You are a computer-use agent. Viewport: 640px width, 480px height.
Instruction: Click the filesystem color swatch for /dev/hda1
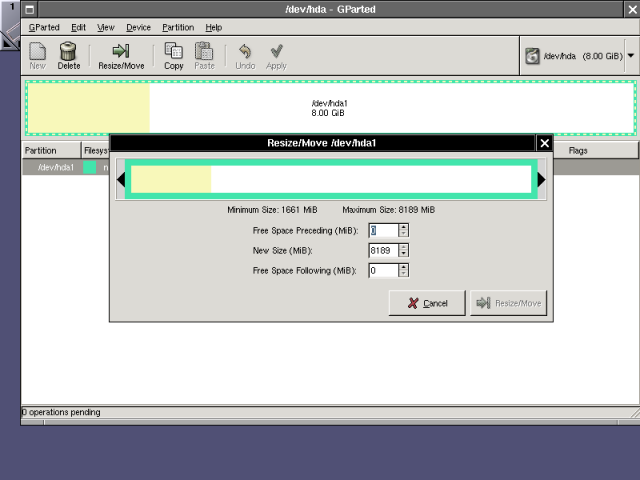coord(90,167)
